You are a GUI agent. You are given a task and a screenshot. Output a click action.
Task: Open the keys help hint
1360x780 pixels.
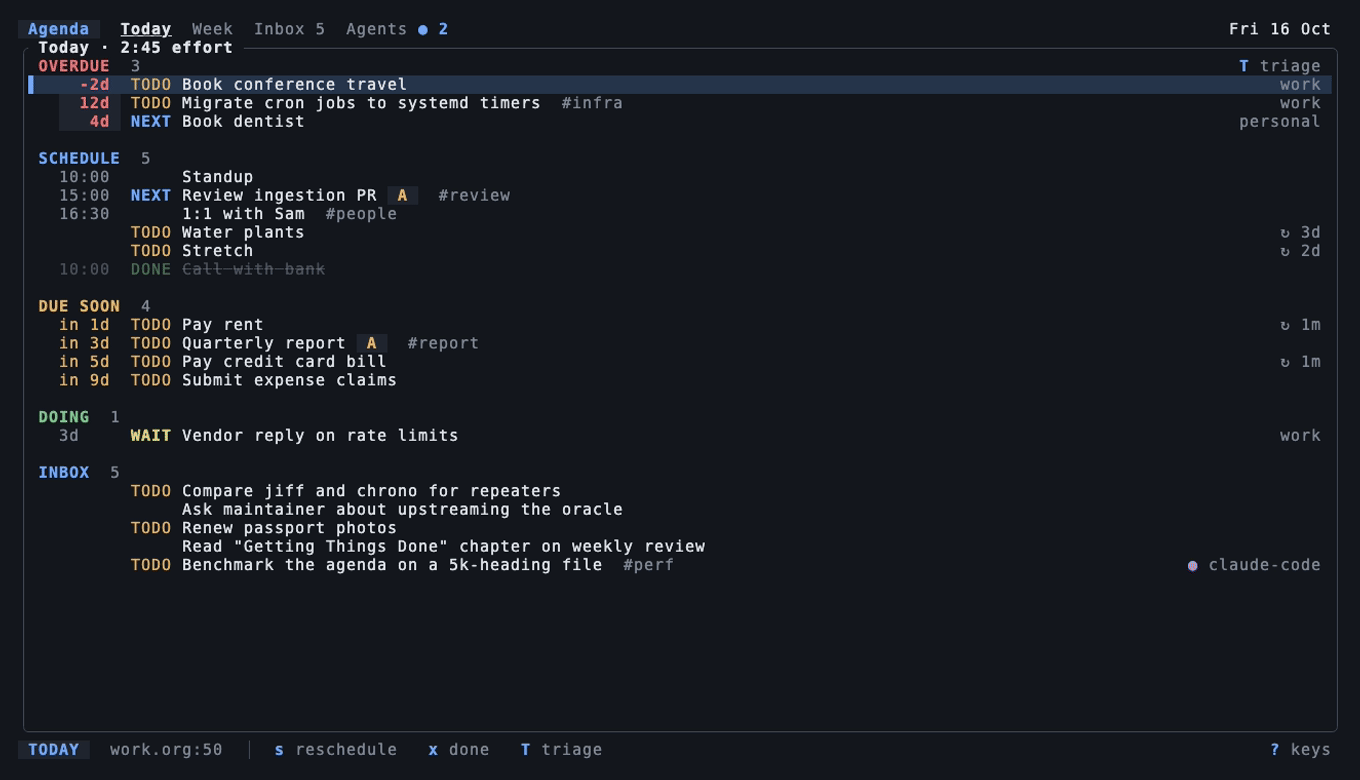[1300, 749]
